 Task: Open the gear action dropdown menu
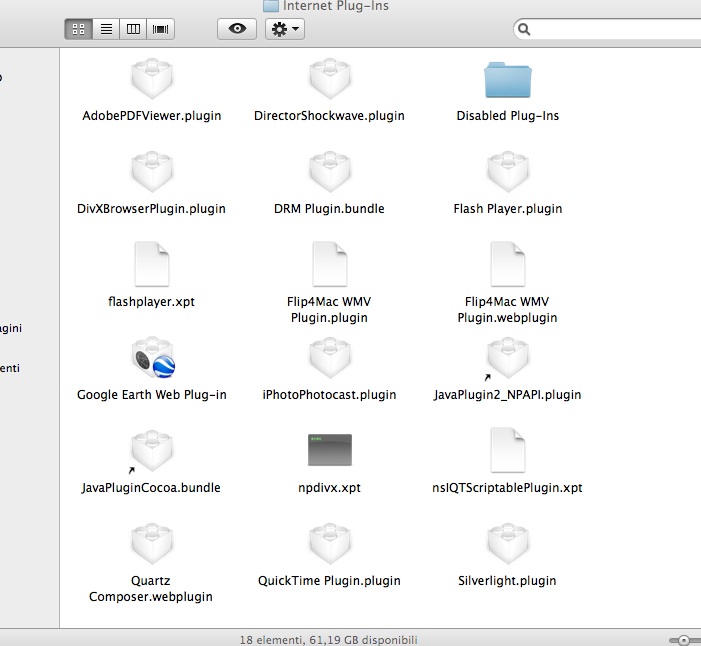pyautogui.click(x=285, y=30)
